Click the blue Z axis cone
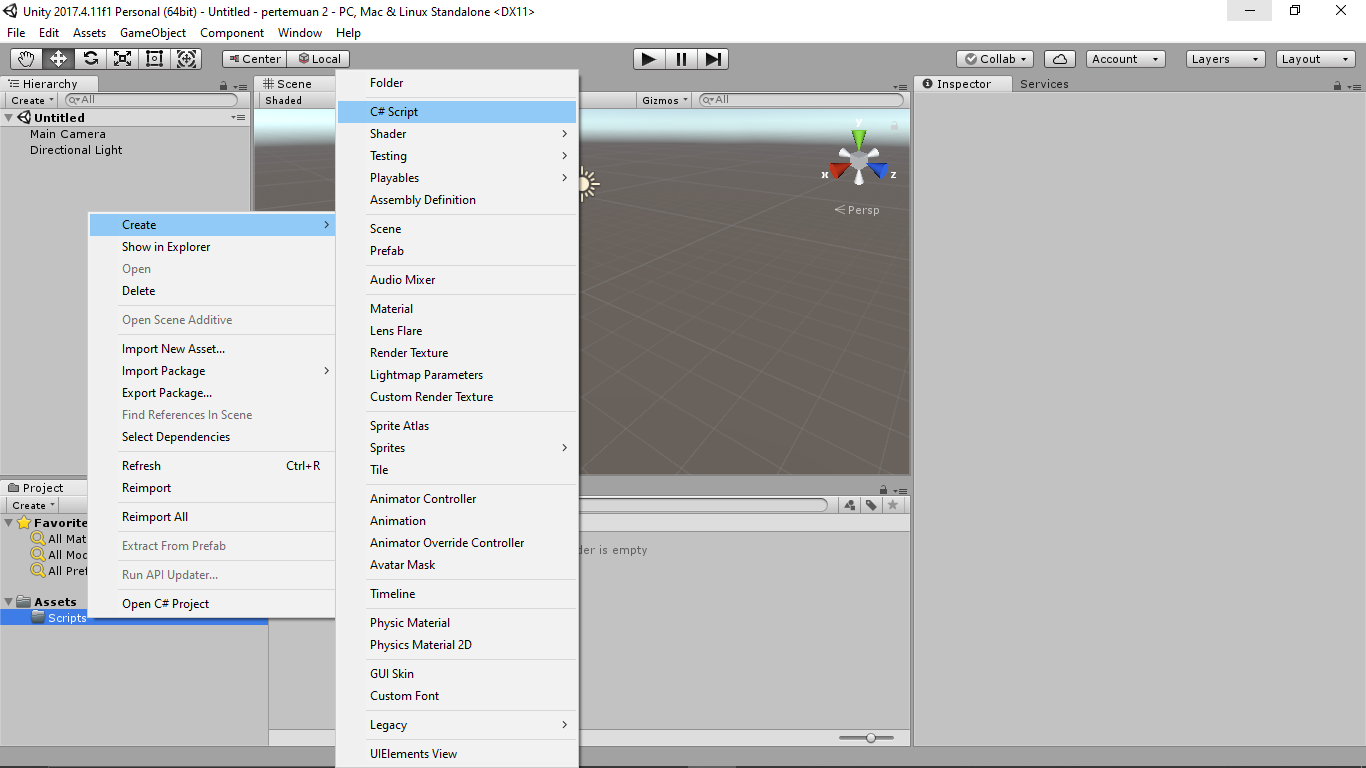The image size is (1366, 768). click(880, 171)
